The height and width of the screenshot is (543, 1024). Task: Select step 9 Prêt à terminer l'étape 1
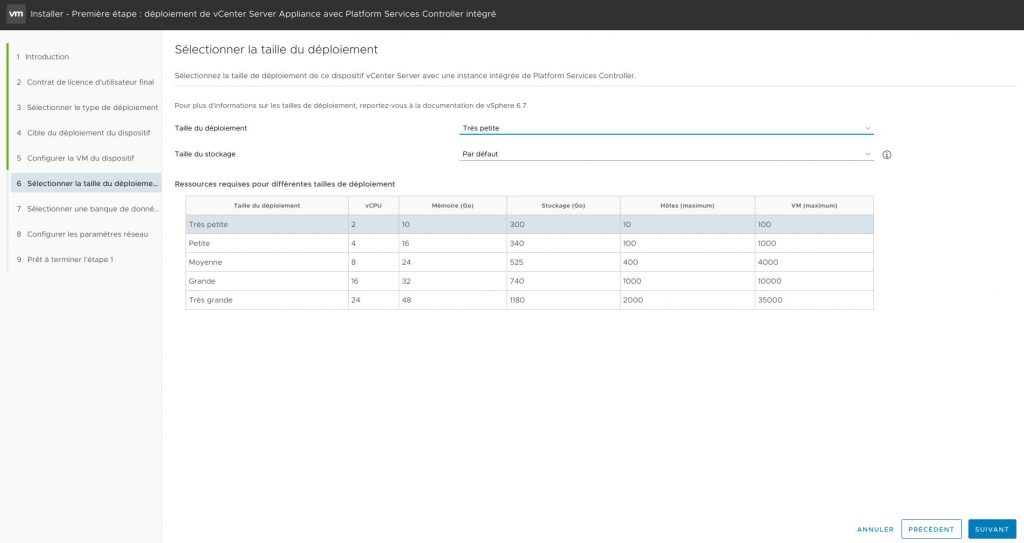(65, 259)
